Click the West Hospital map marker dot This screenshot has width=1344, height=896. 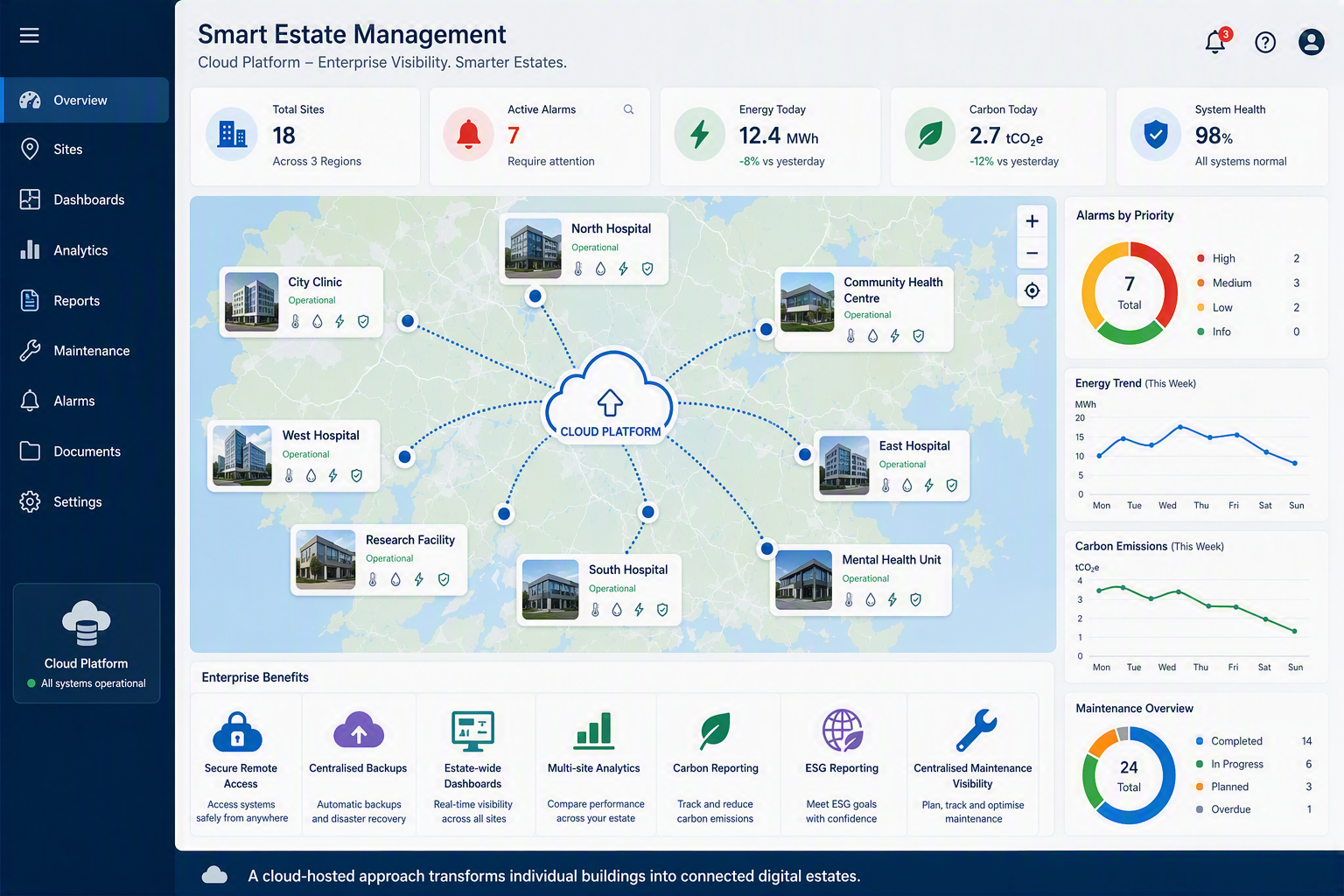tap(404, 457)
